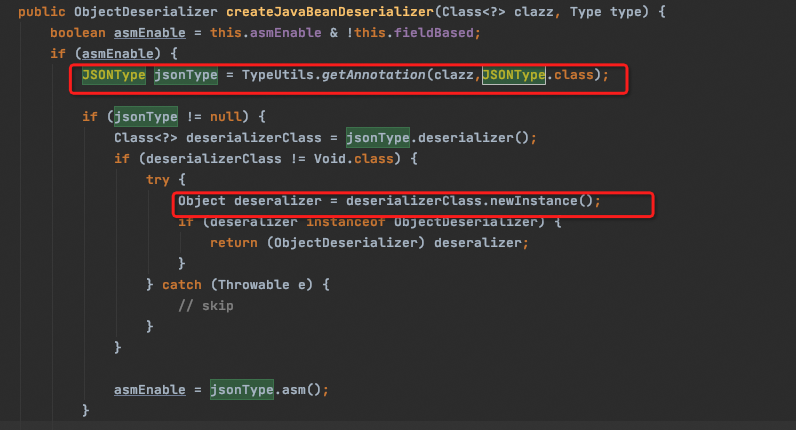The width and height of the screenshot is (796, 430).
Task: Click asmEnable in the final assignment
Action: [x=150, y=390]
